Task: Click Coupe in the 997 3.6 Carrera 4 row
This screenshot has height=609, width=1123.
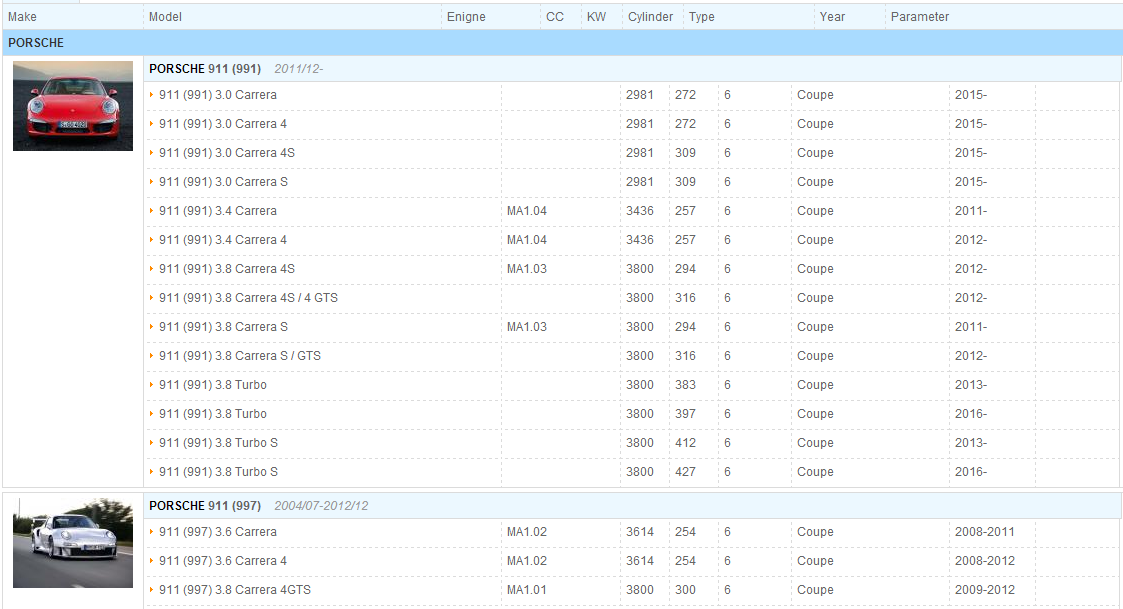Action: pos(815,561)
